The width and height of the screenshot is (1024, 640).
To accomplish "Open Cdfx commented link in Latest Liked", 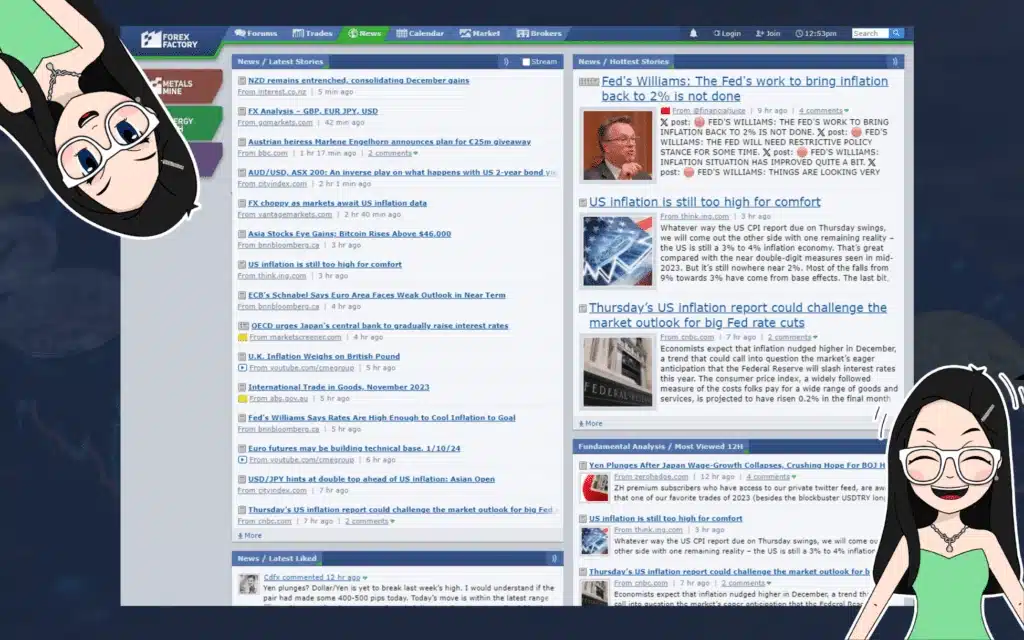I will [x=312, y=578].
